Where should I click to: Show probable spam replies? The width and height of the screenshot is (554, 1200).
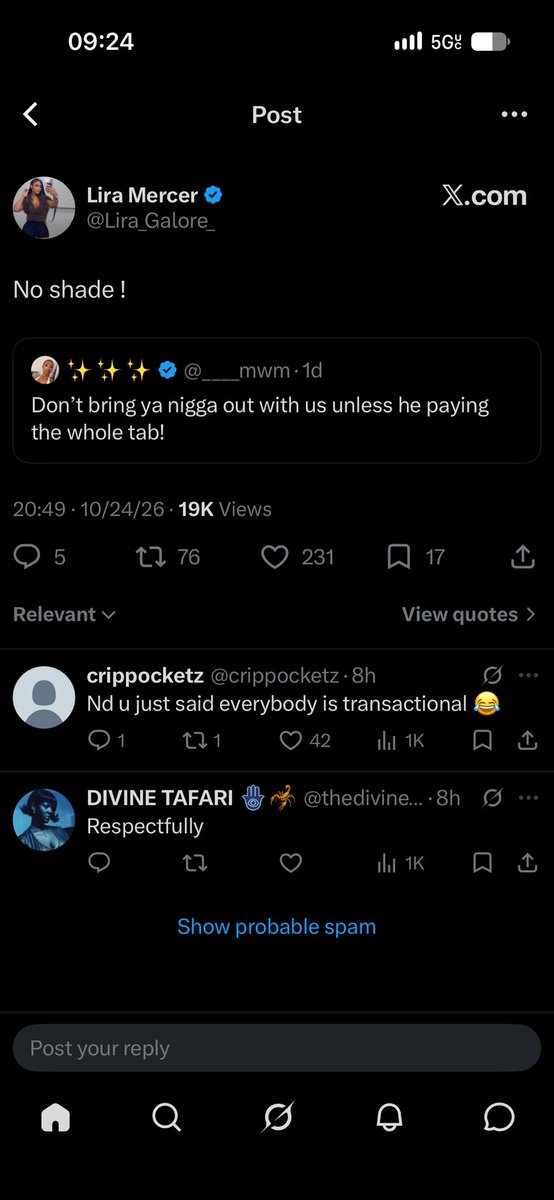277,927
